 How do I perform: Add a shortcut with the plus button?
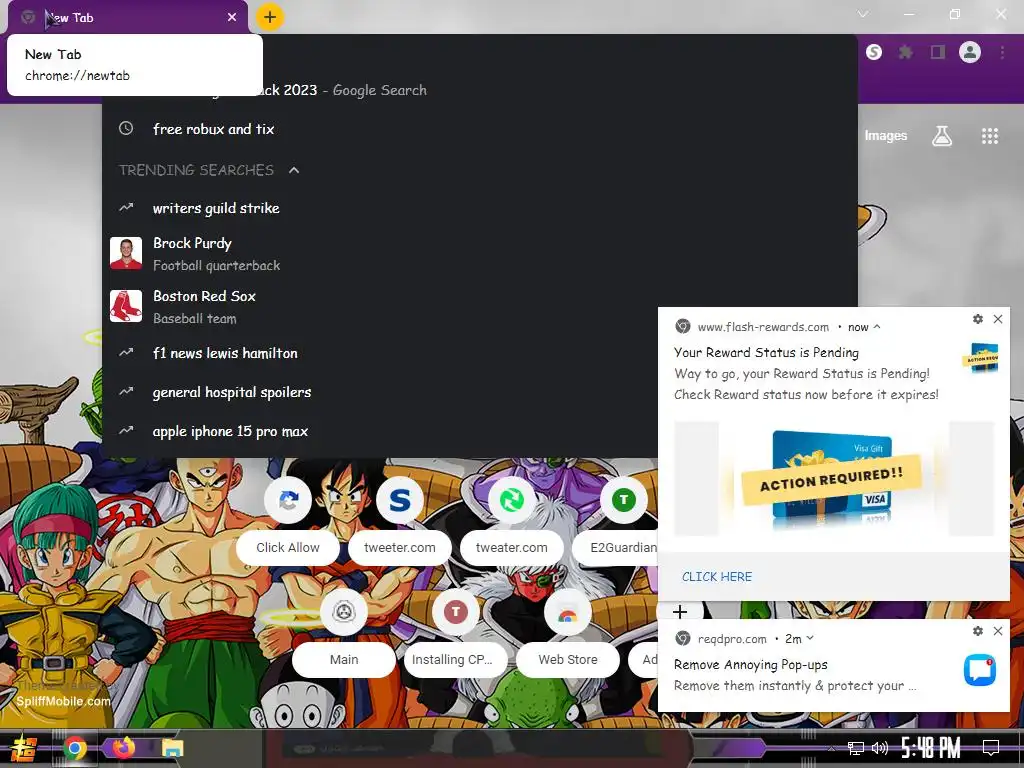click(x=680, y=611)
